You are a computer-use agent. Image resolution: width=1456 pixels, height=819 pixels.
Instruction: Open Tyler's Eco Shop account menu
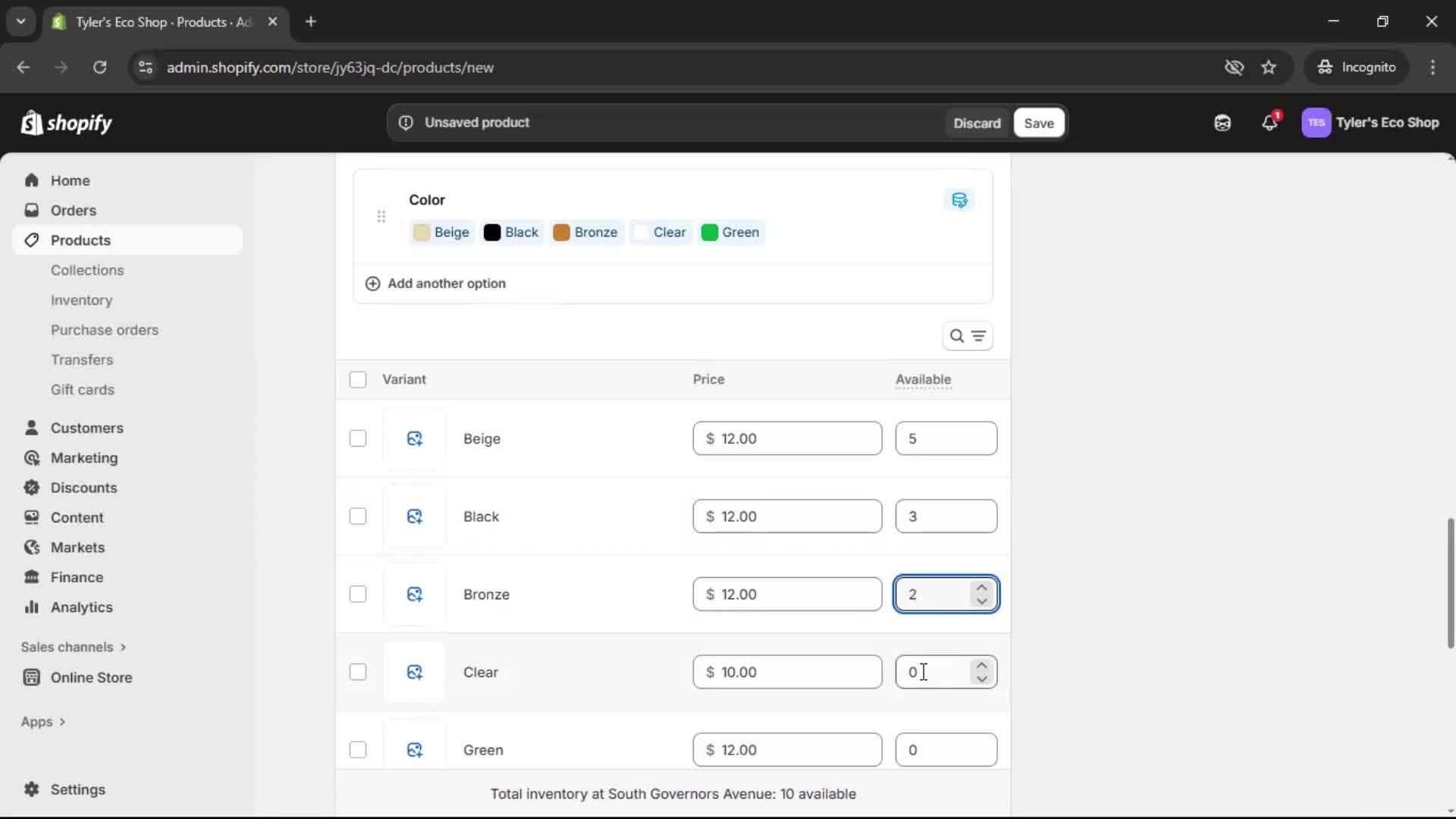pyautogui.click(x=1373, y=123)
